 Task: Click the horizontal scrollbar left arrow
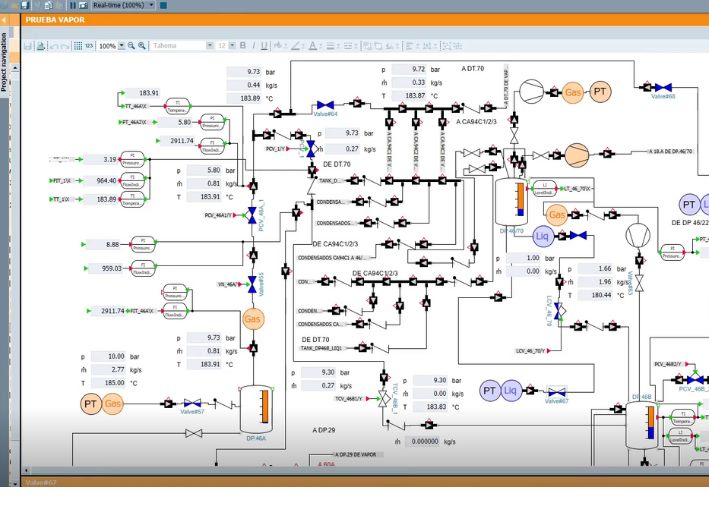[26, 471]
